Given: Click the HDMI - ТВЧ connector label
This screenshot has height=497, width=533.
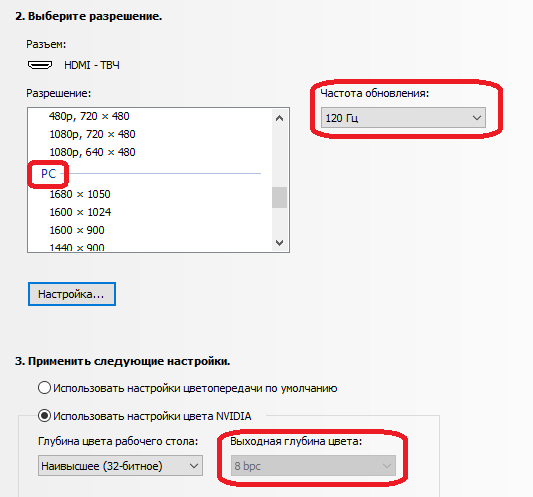Looking at the screenshot, I should [x=92, y=65].
